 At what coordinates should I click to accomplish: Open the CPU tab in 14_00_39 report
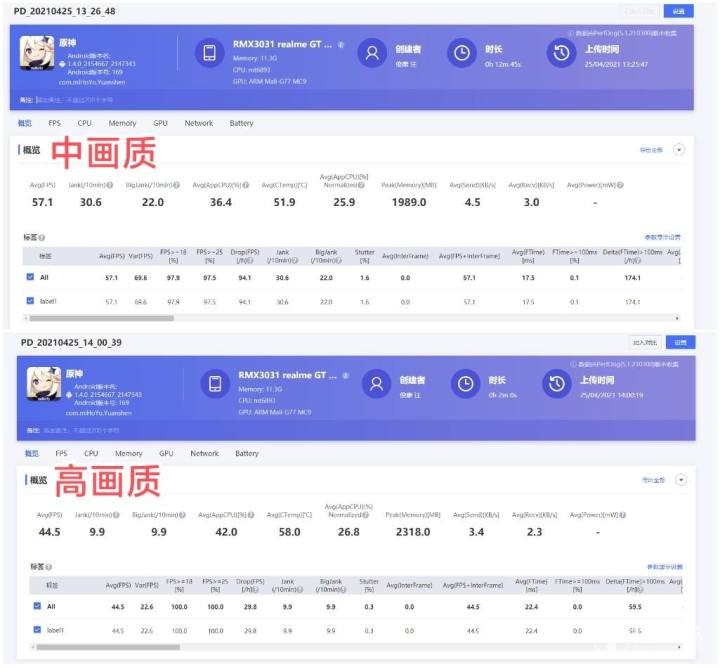[91, 453]
